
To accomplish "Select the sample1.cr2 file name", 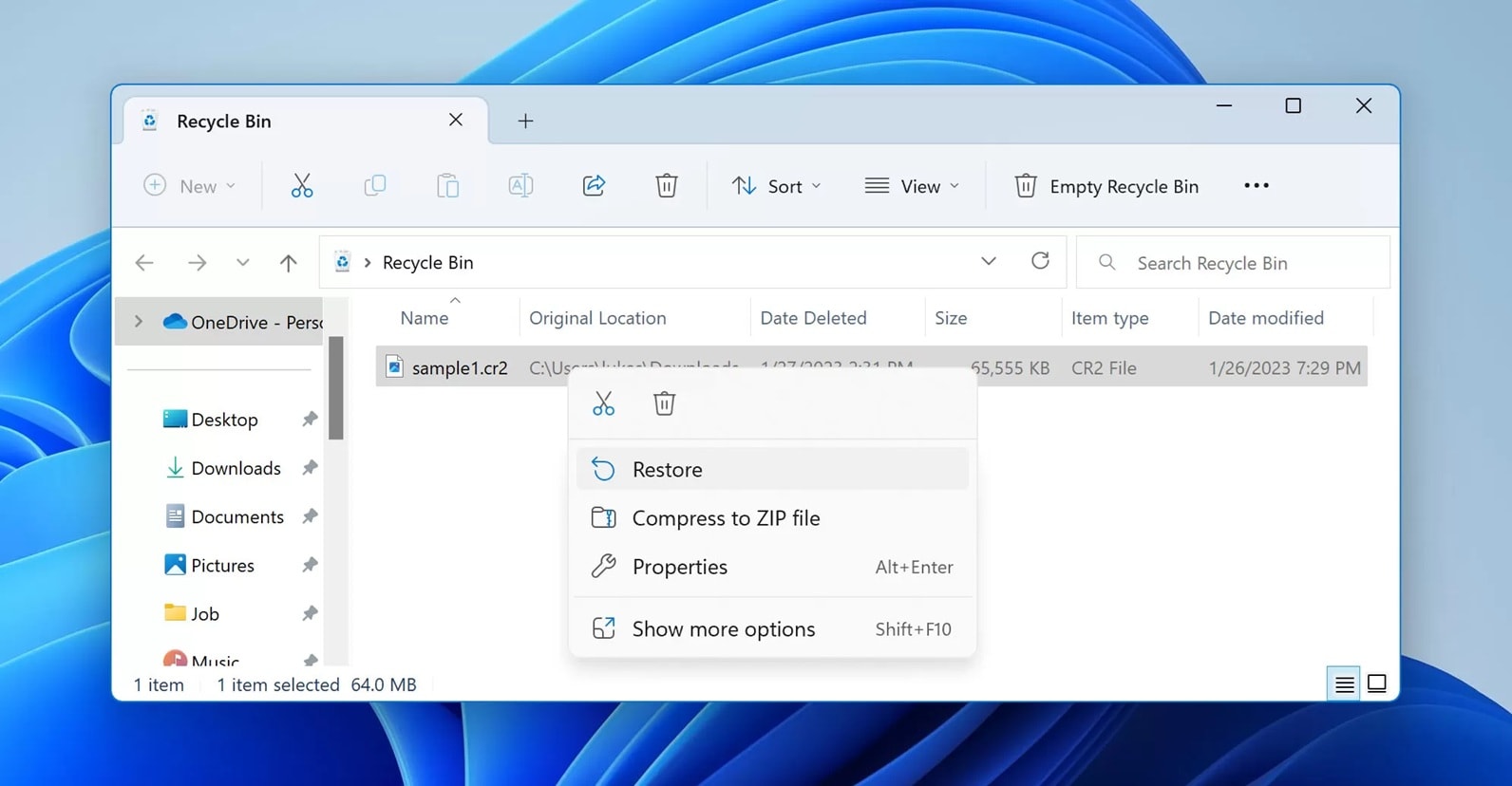I will tap(460, 367).
